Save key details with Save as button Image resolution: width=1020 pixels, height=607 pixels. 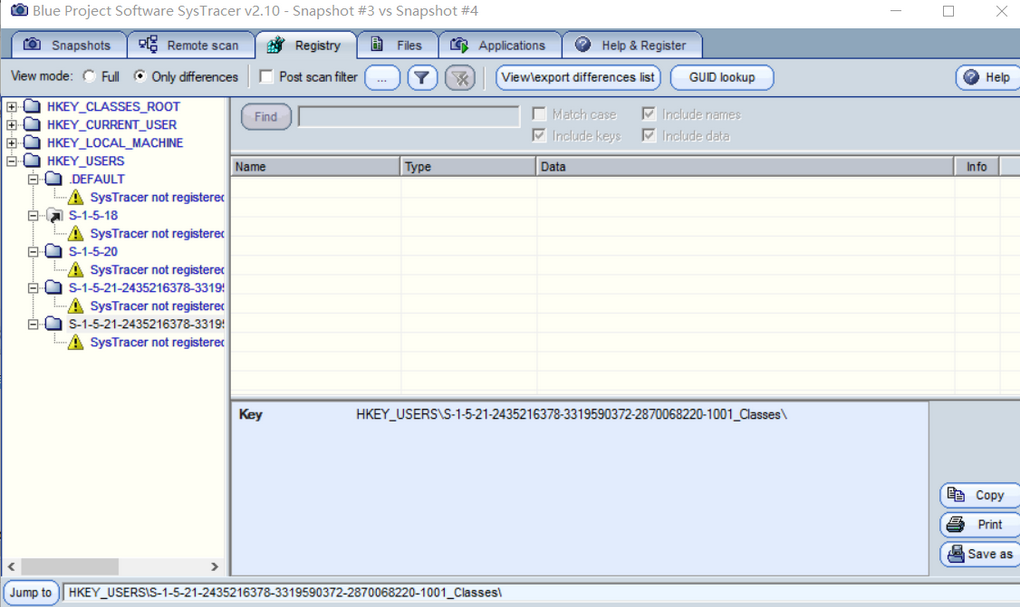[980, 554]
